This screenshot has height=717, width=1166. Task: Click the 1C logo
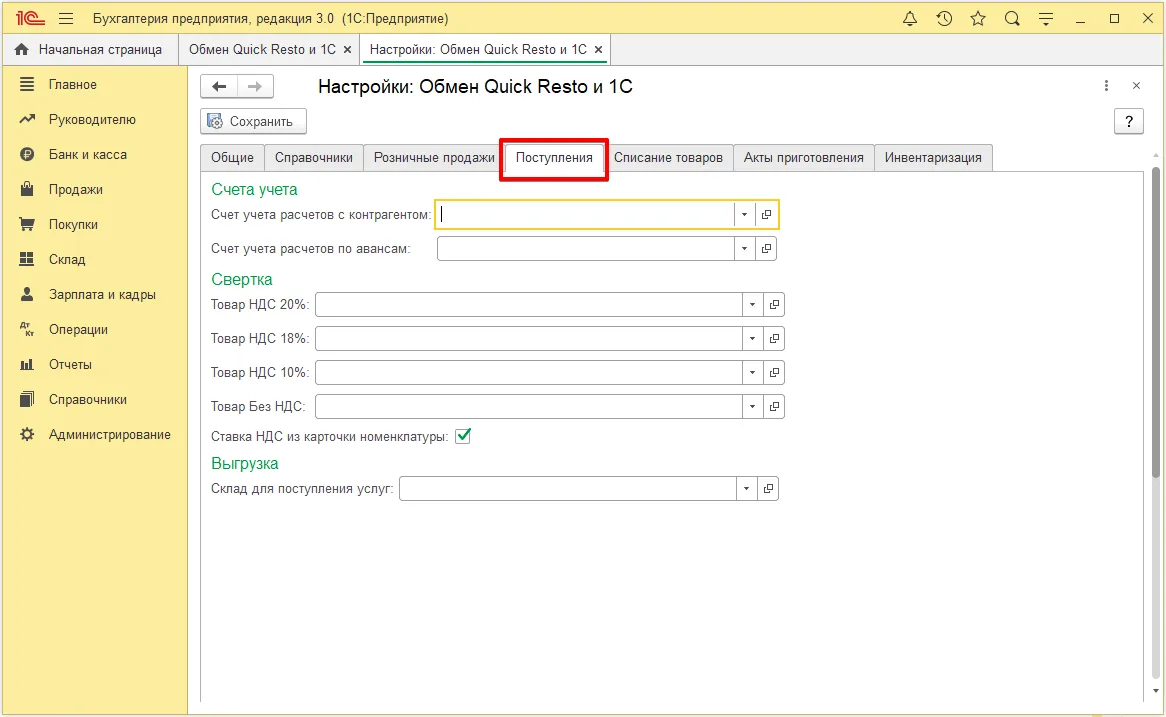click(30, 19)
